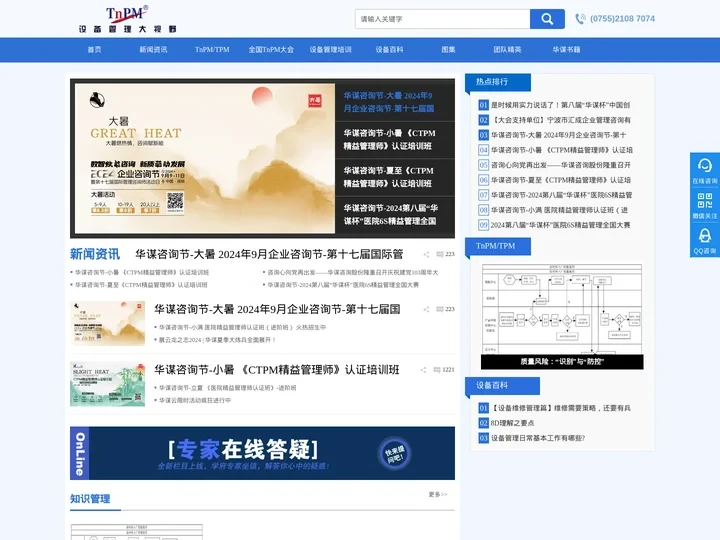This screenshot has width=720, height=540.
Task: Select carousel item 大暑 2024年9月企业咨询节
Action: point(395,102)
